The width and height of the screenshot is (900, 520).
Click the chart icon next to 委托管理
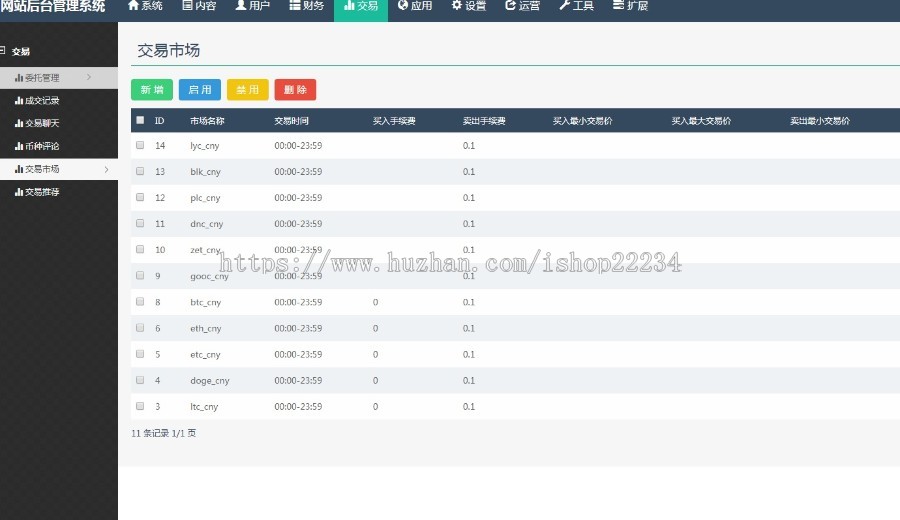[19, 77]
